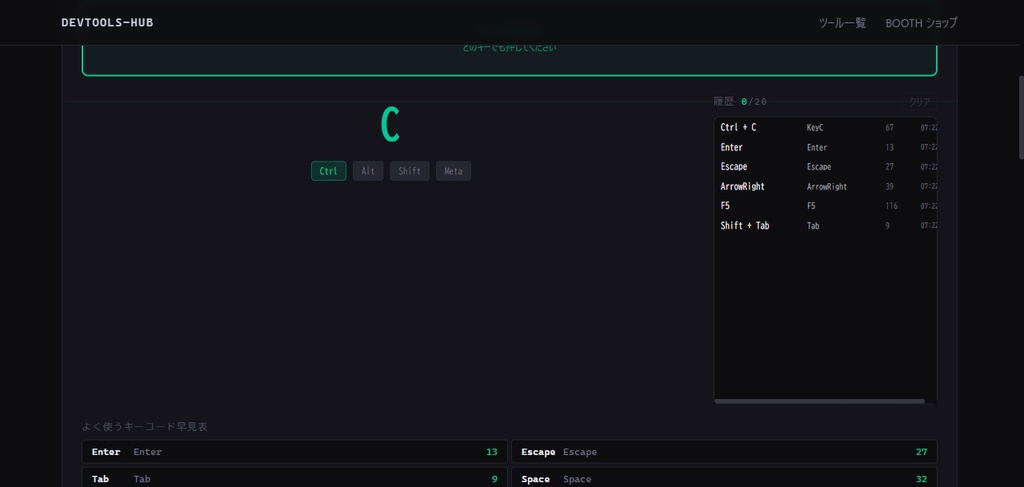Click the Escape cheat sheet card
The width and height of the screenshot is (1024, 487).
click(x=724, y=452)
